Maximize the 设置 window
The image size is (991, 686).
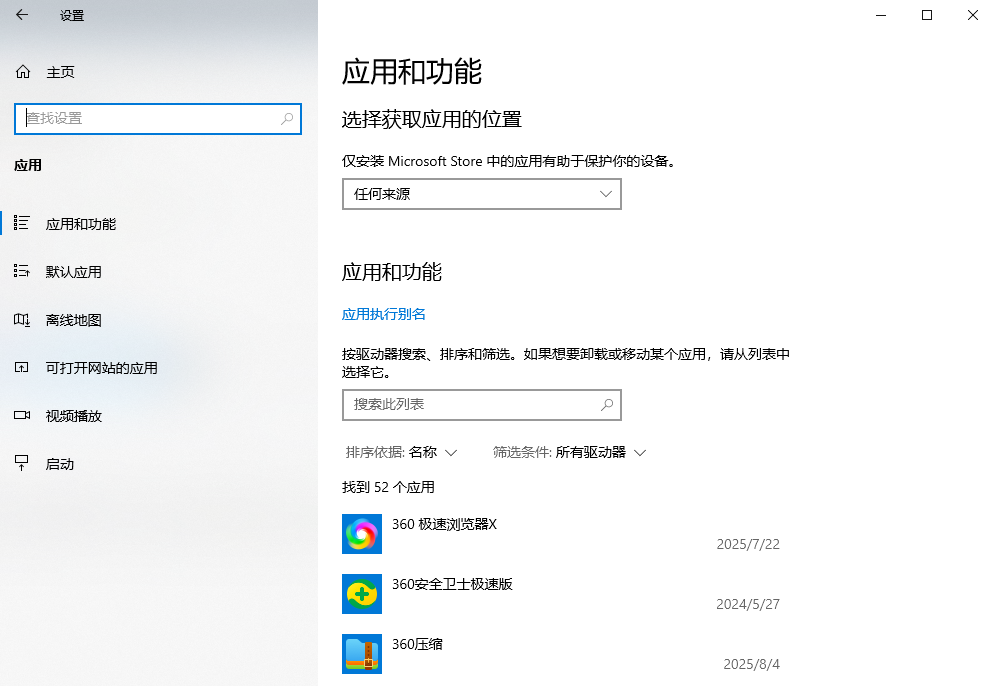[927, 15]
